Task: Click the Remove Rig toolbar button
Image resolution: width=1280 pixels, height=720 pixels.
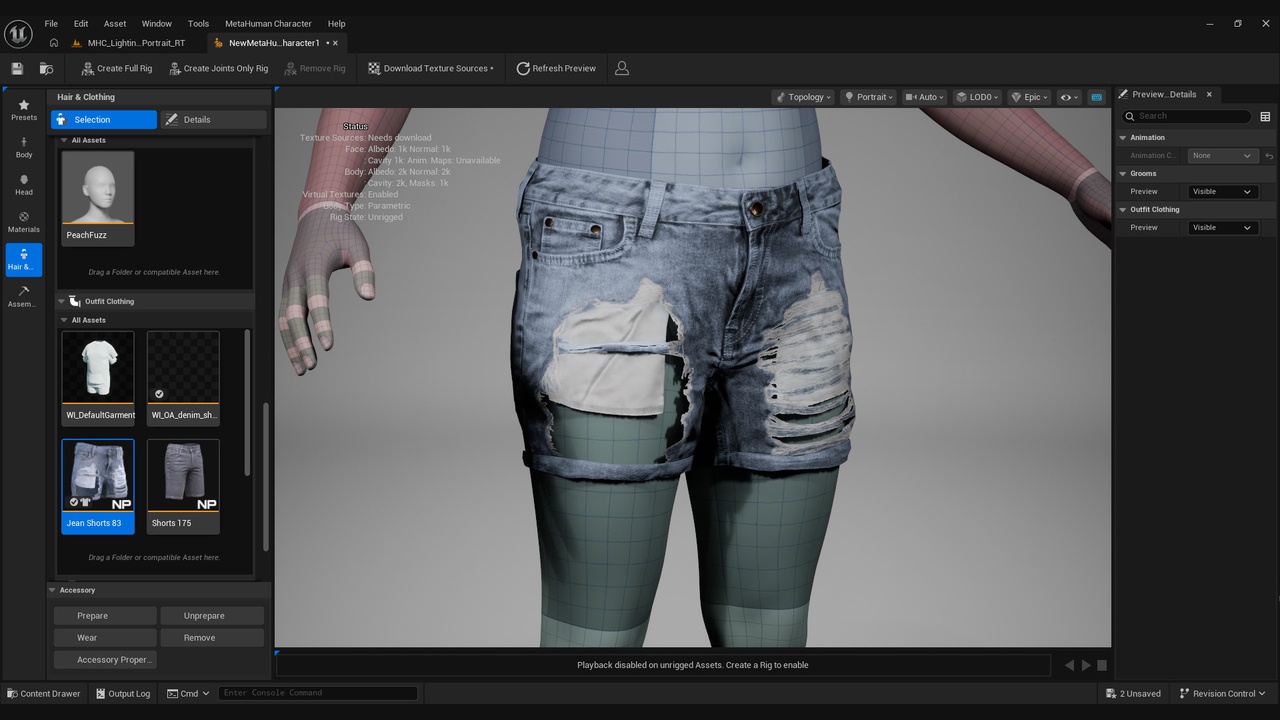Action: [315, 68]
